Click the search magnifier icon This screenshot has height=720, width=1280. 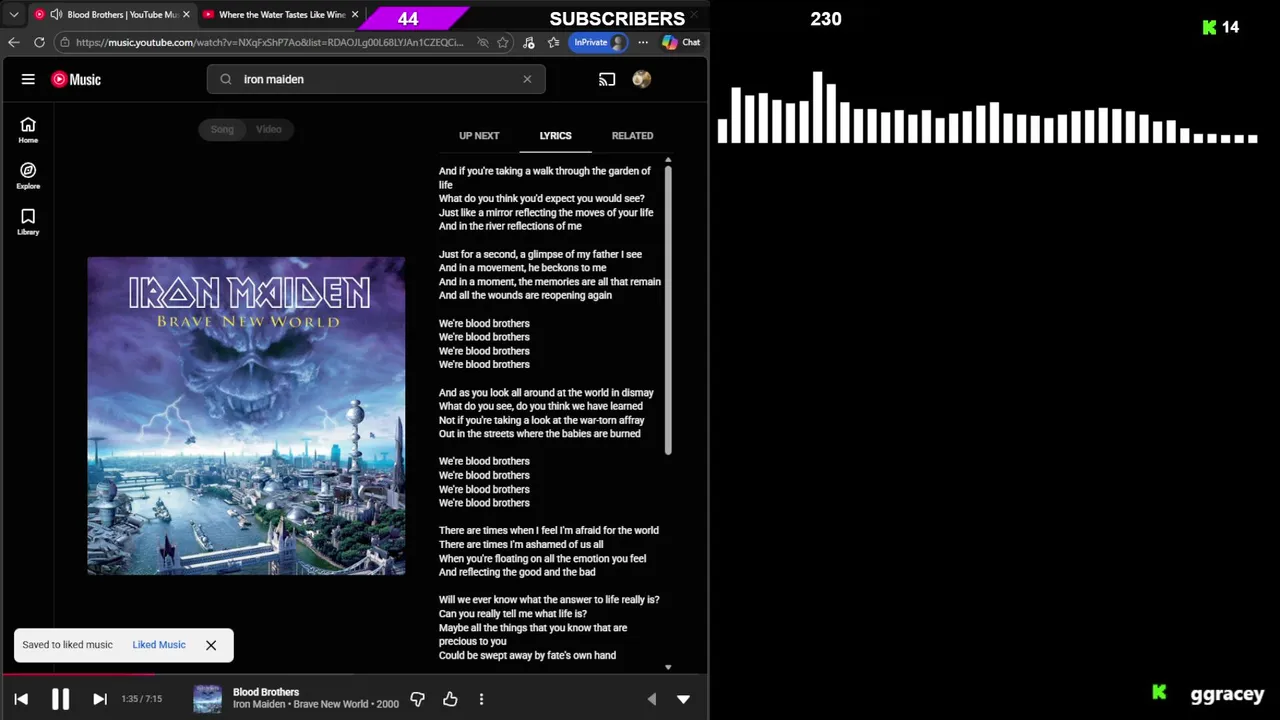tap(225, 79)
